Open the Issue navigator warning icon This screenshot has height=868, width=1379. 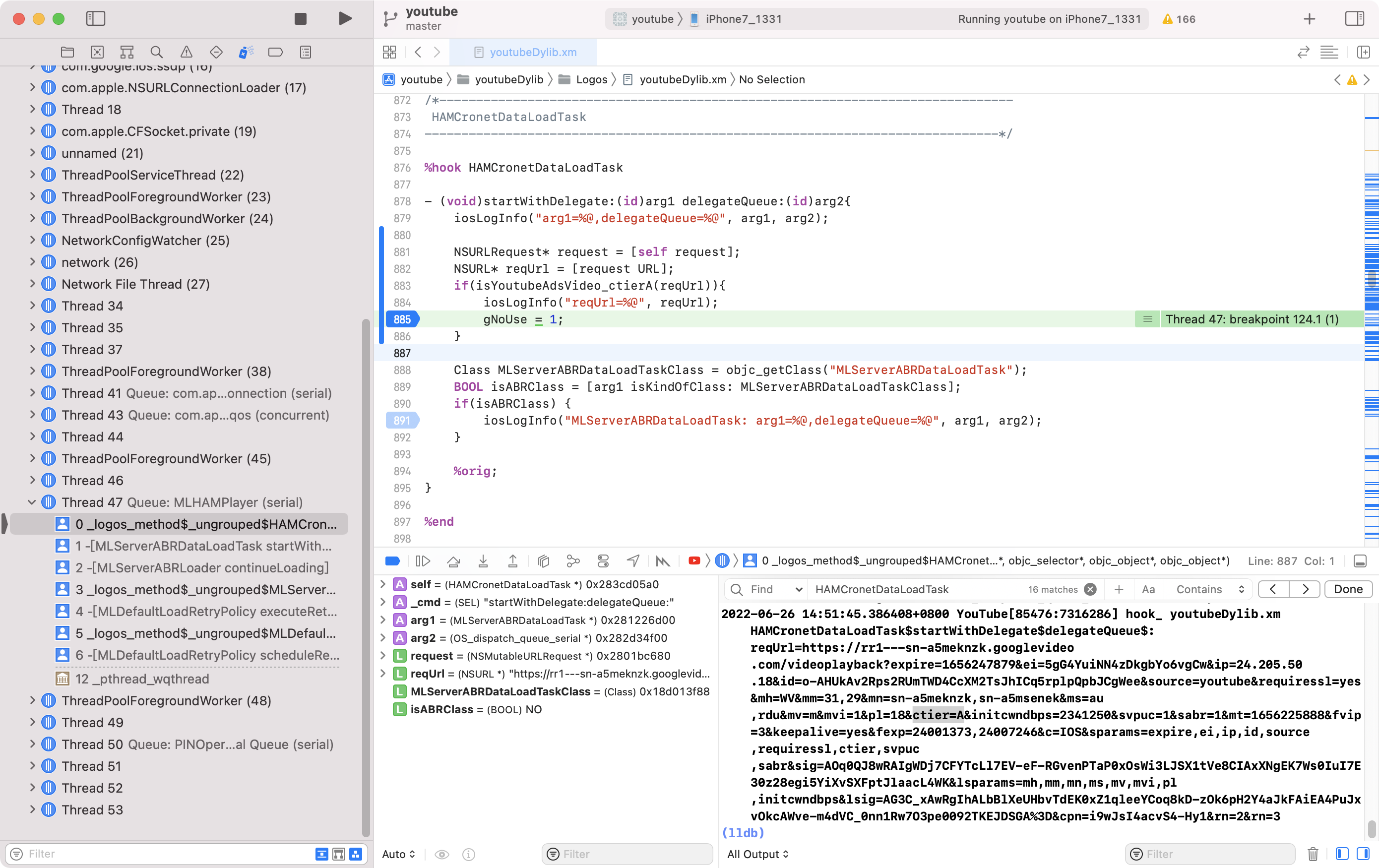click(x=186, y=52)
